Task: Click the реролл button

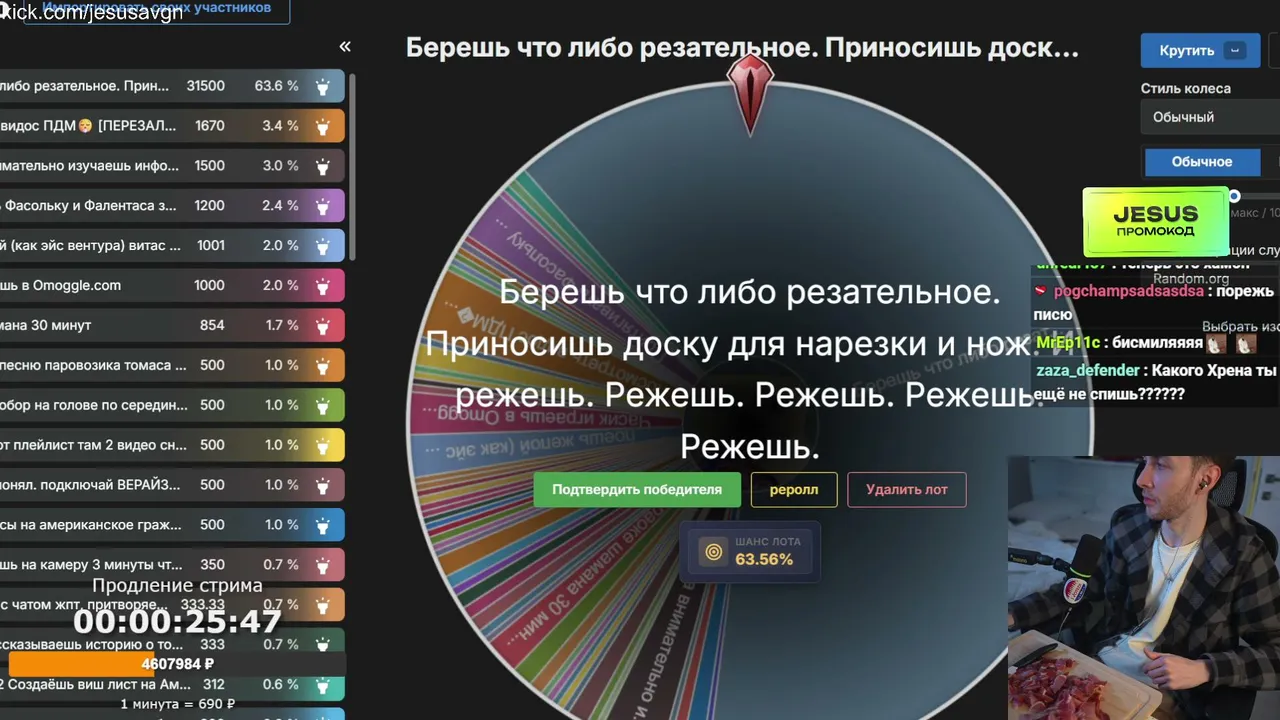Action: pyautogui.click(x=794, y=490)
